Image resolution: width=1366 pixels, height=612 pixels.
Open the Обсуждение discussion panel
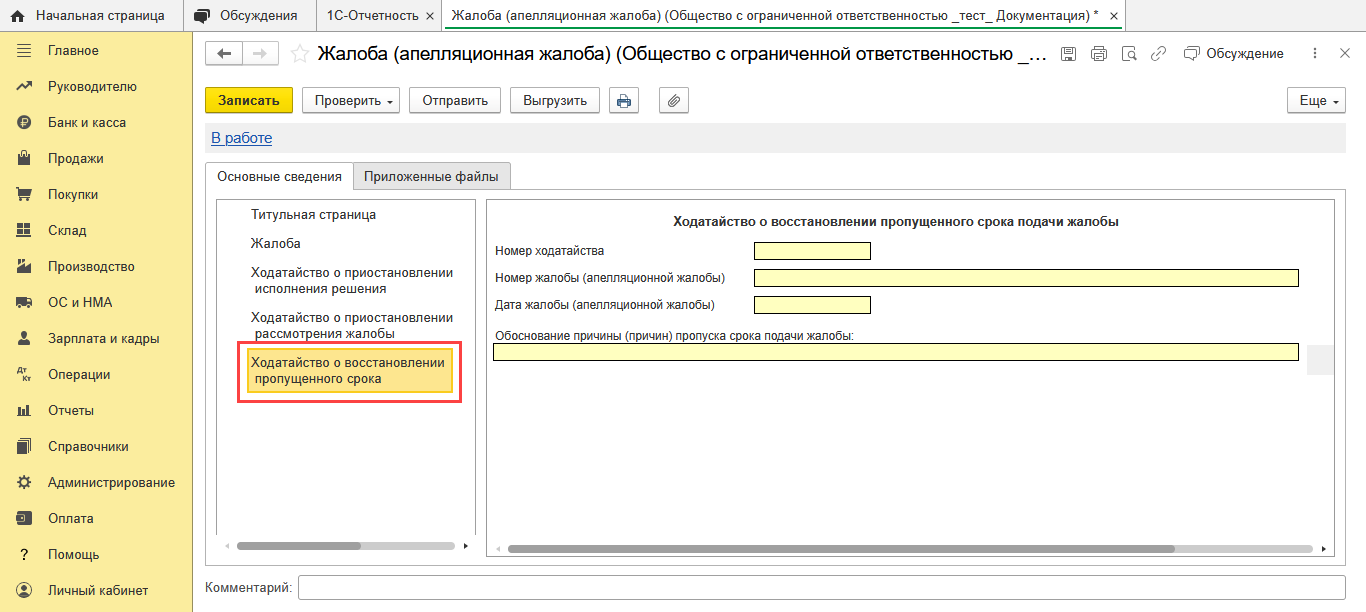[1233, 54]
